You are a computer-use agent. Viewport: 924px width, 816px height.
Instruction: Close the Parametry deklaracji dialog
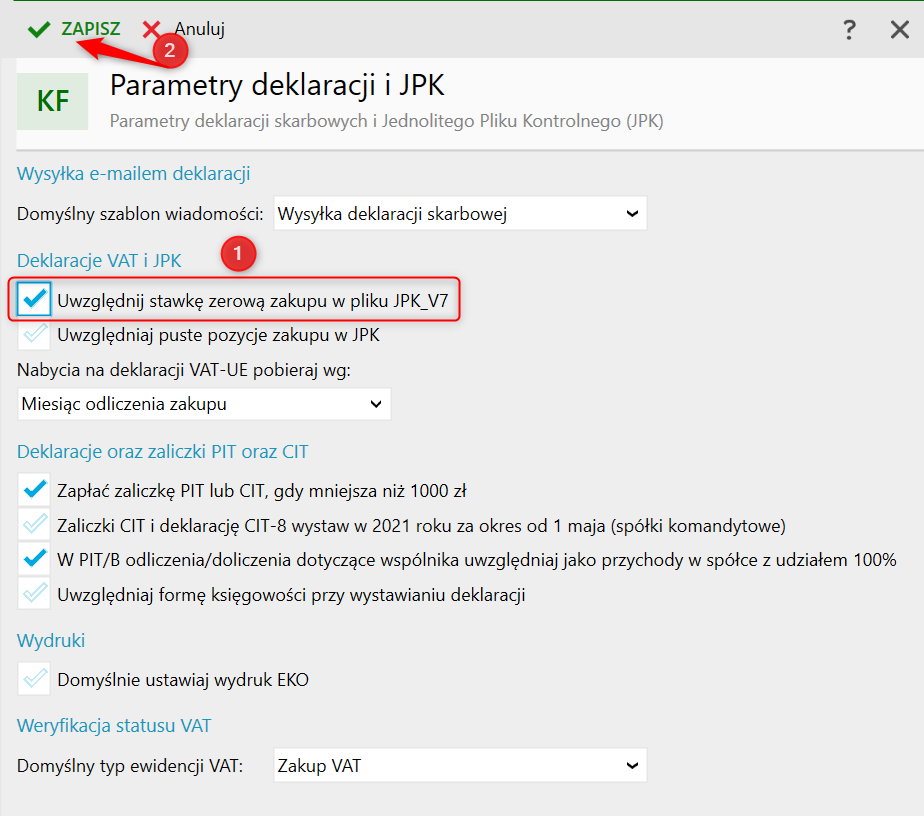point(899,29)
